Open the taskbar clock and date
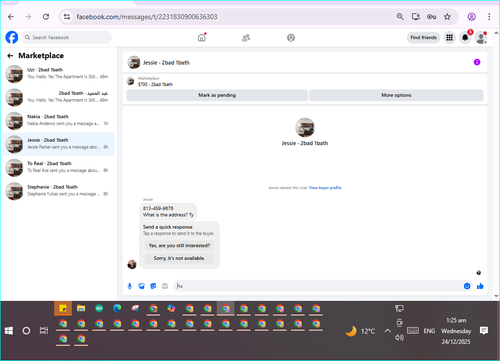 (x=456, y=331)
